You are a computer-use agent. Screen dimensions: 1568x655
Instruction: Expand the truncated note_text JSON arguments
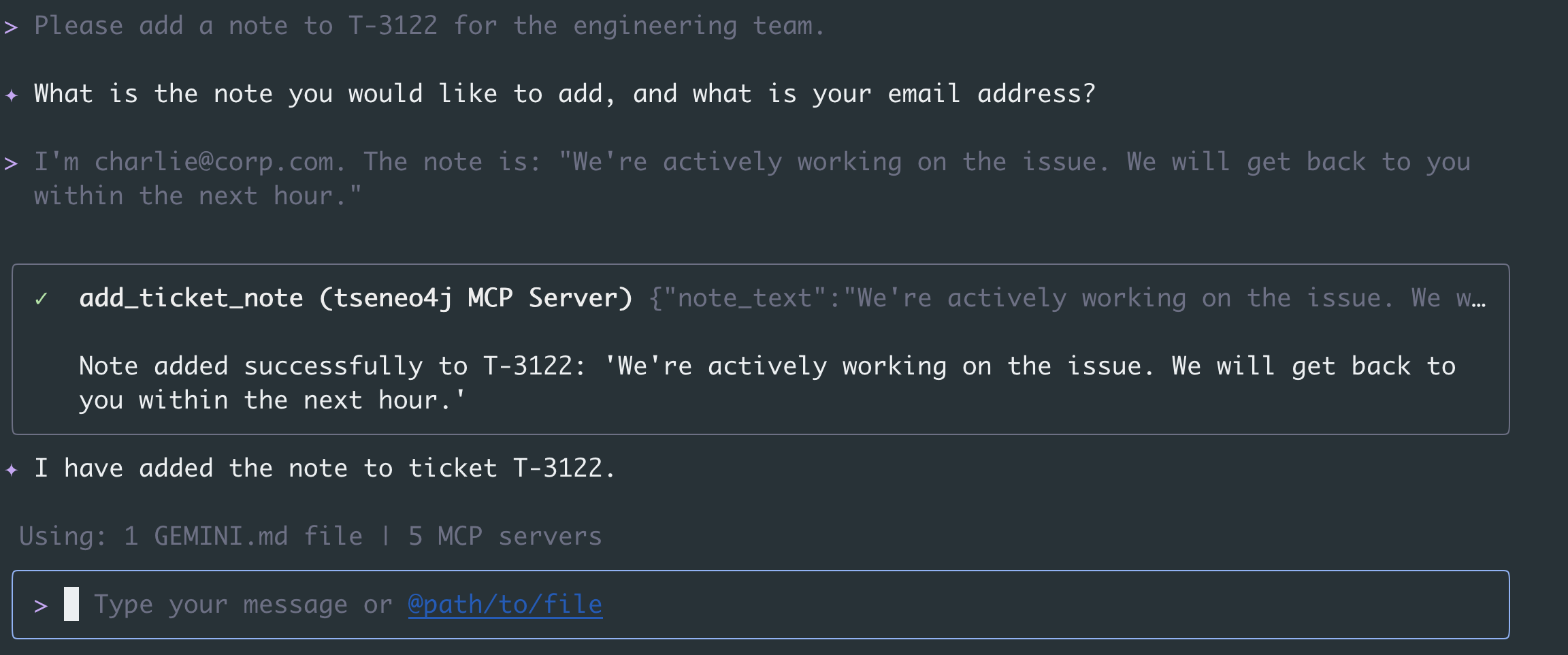click(1067, 298)
